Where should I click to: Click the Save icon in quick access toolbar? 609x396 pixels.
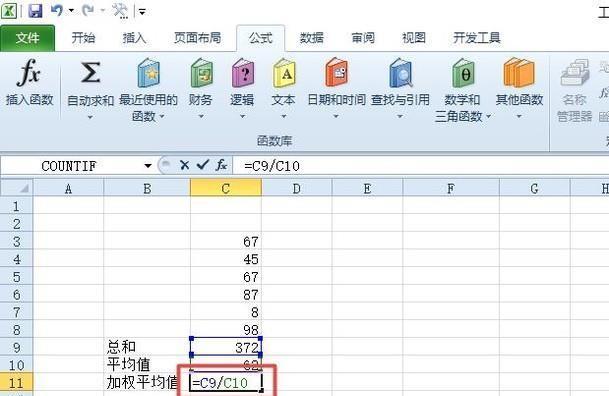[35, 10]
